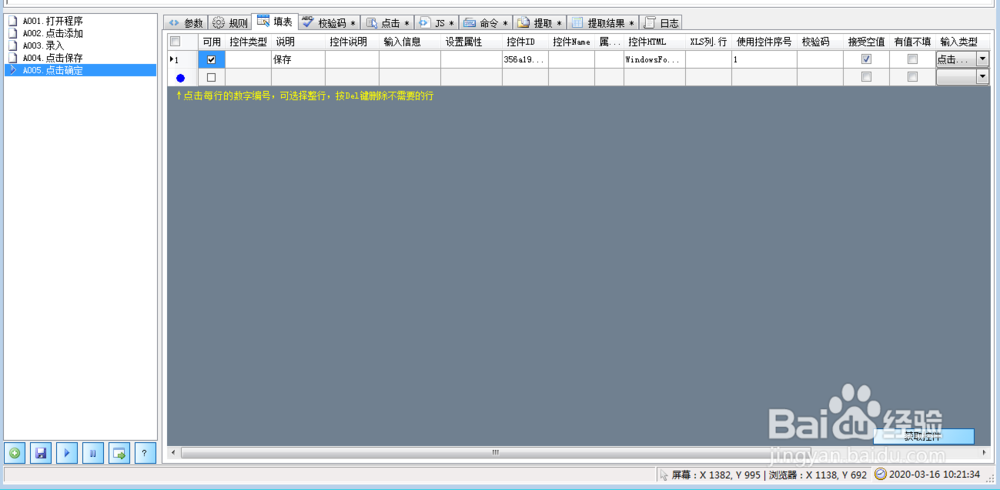Click the green add step icon
Screen dimensions: 1000x490
15,454
